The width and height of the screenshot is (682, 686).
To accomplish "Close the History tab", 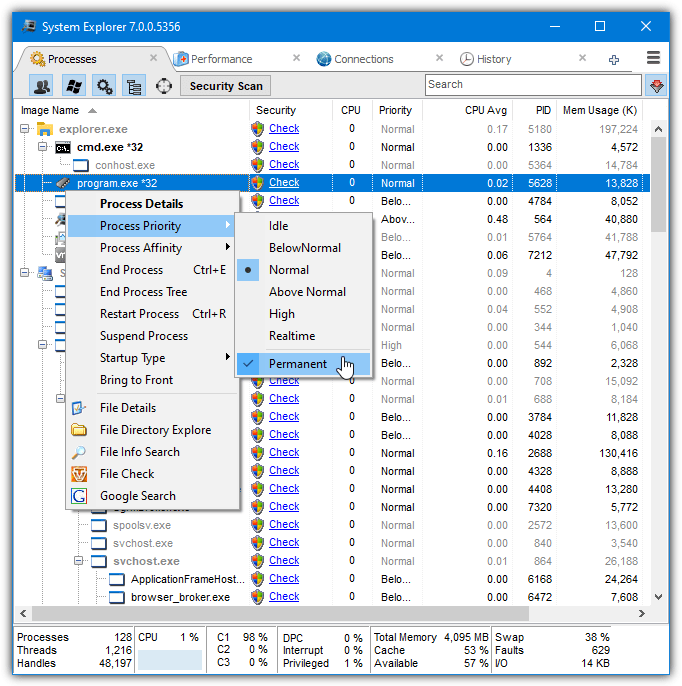I will point(582,58).
